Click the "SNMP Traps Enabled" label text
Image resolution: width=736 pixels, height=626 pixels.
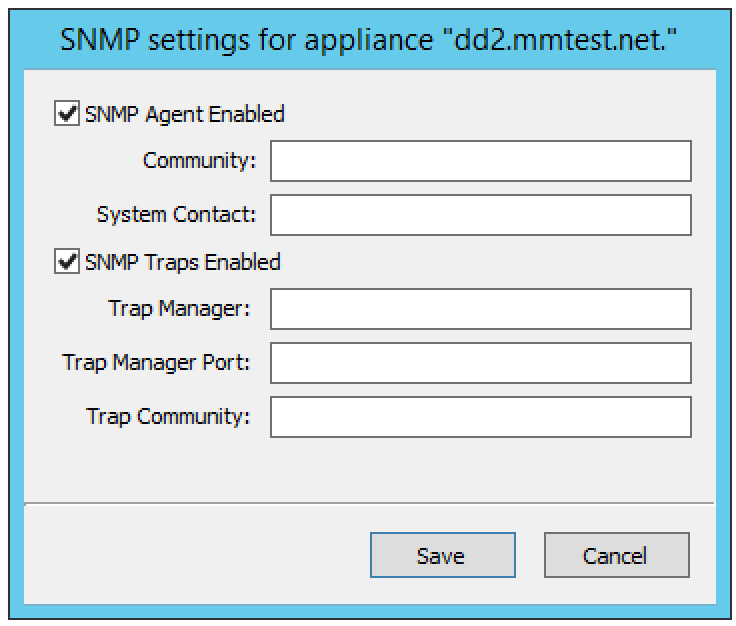pyautogui.click(x=183, y=262)
